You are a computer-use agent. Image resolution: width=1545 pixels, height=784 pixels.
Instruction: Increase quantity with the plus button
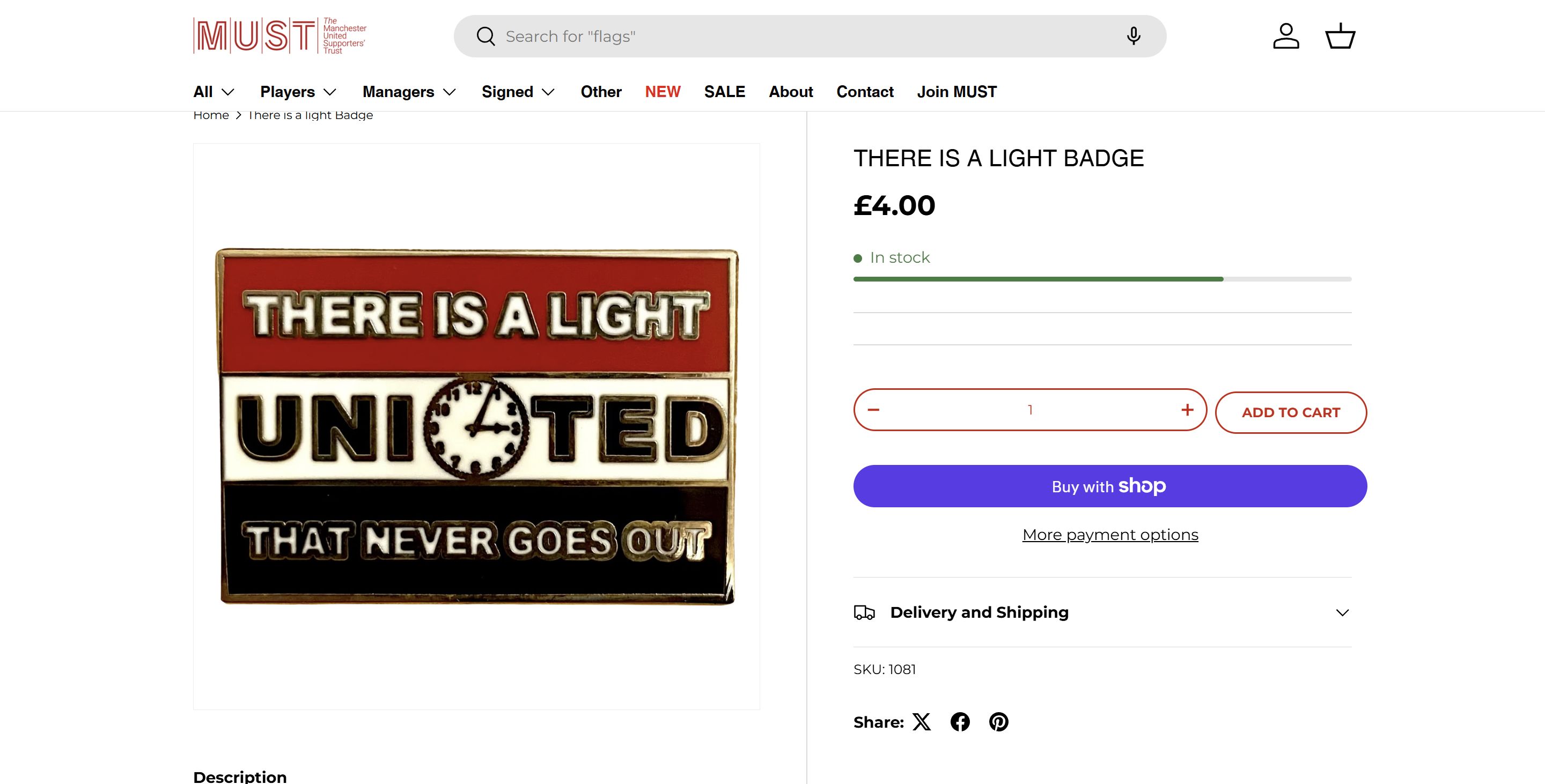tap(1187, 410)
